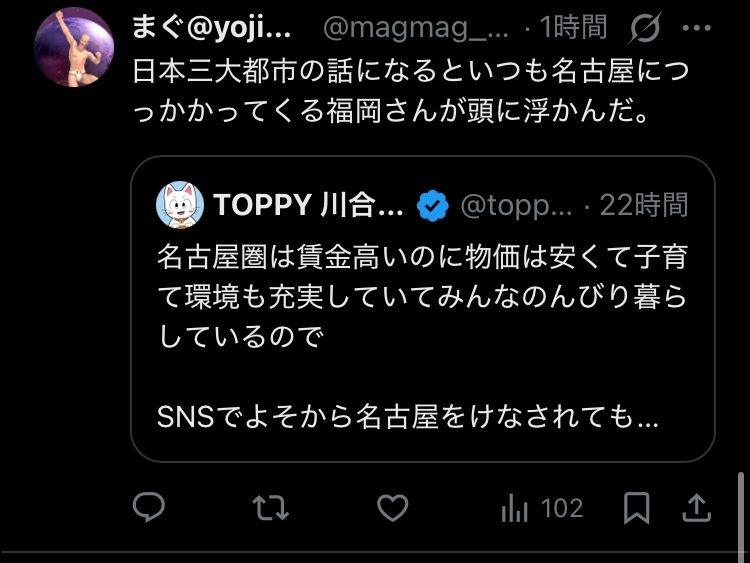
Task: Click the @topp handle in quoted post
Action: coord(515,207)
